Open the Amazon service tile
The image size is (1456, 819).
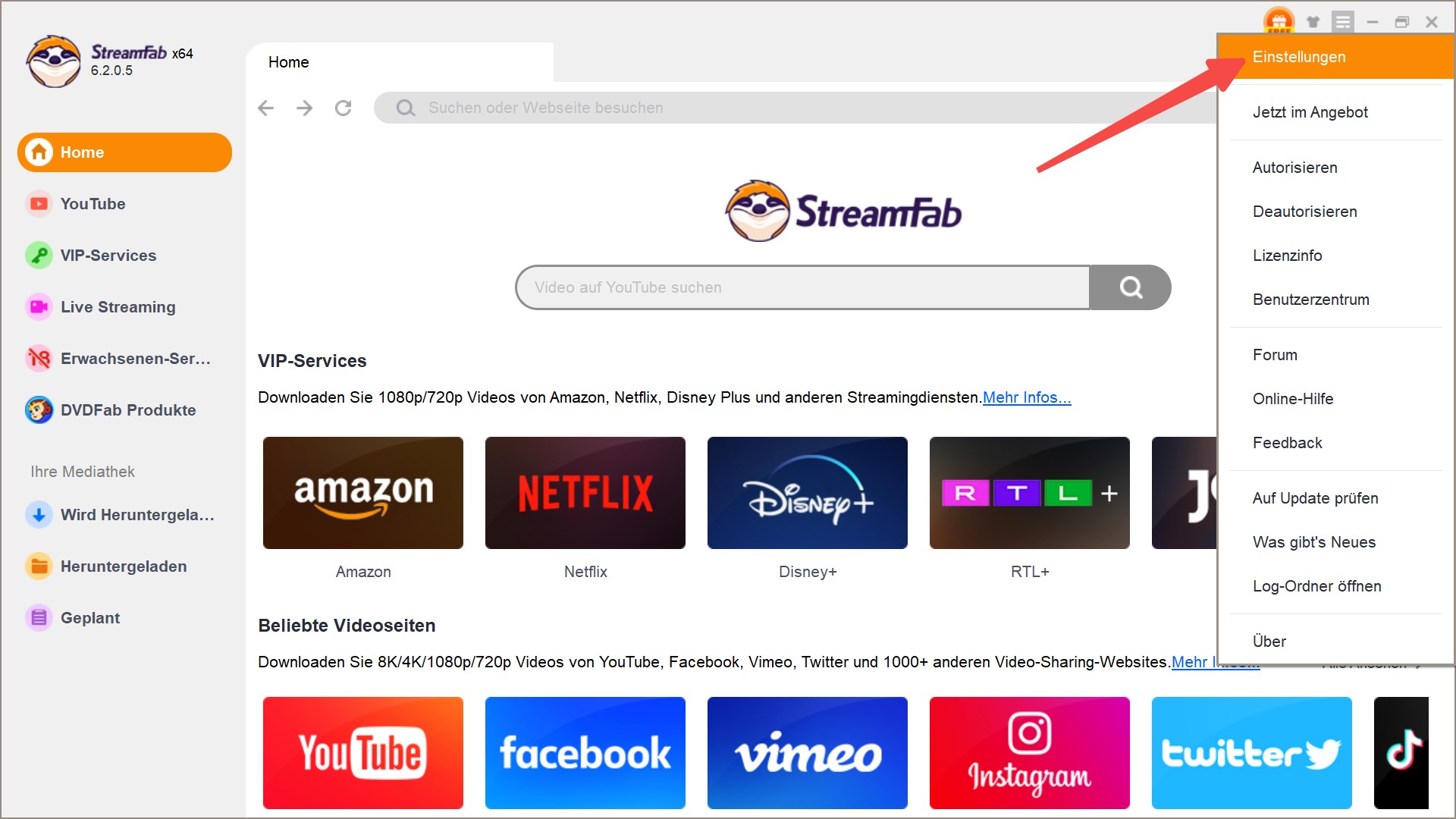pyautogui.click(x=363, y=493)
